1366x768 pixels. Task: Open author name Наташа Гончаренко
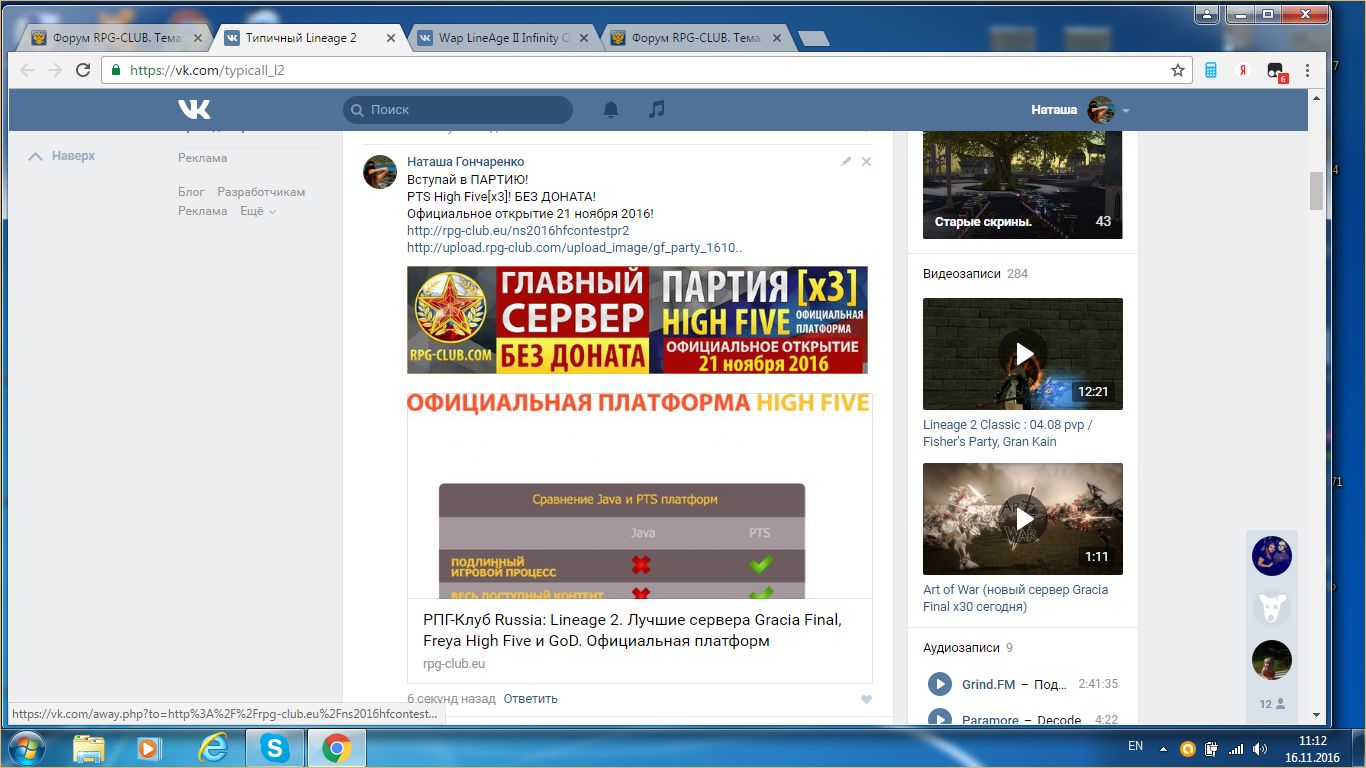pos(465,162)
